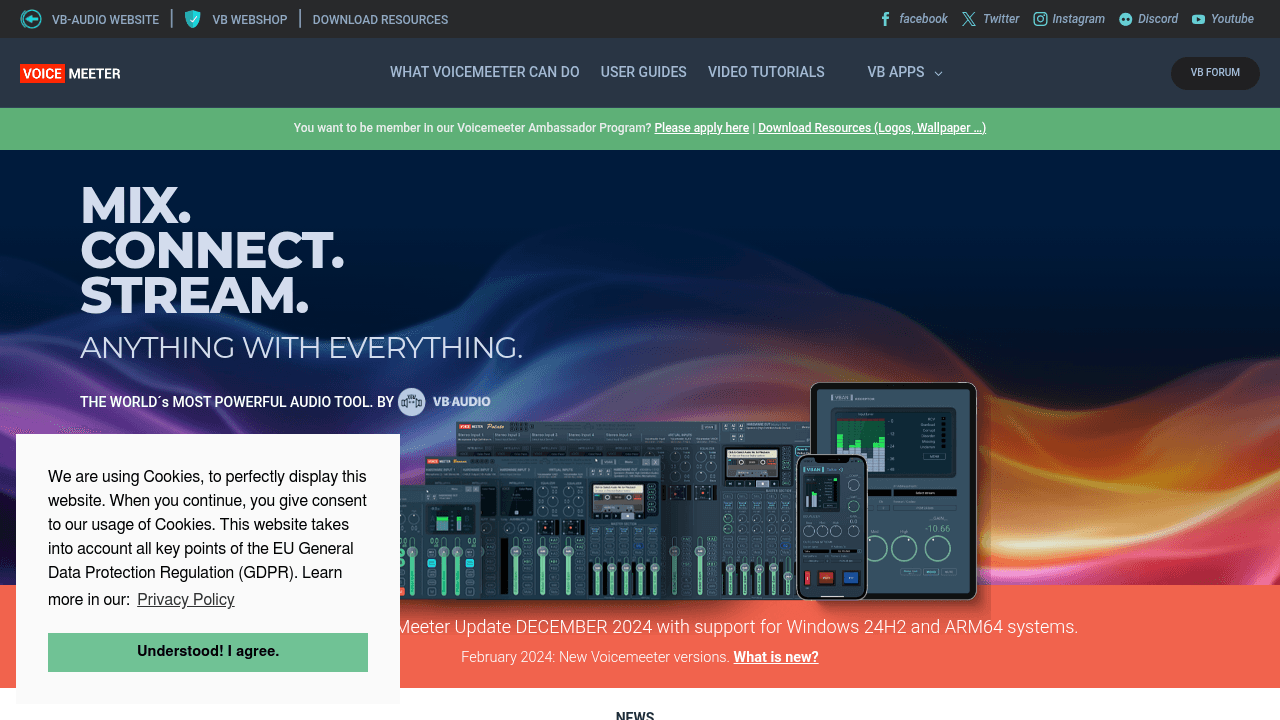Click the VB-Audio logo badge in hero text
This screenshot has height=720, width=1280.
point(411,401)
